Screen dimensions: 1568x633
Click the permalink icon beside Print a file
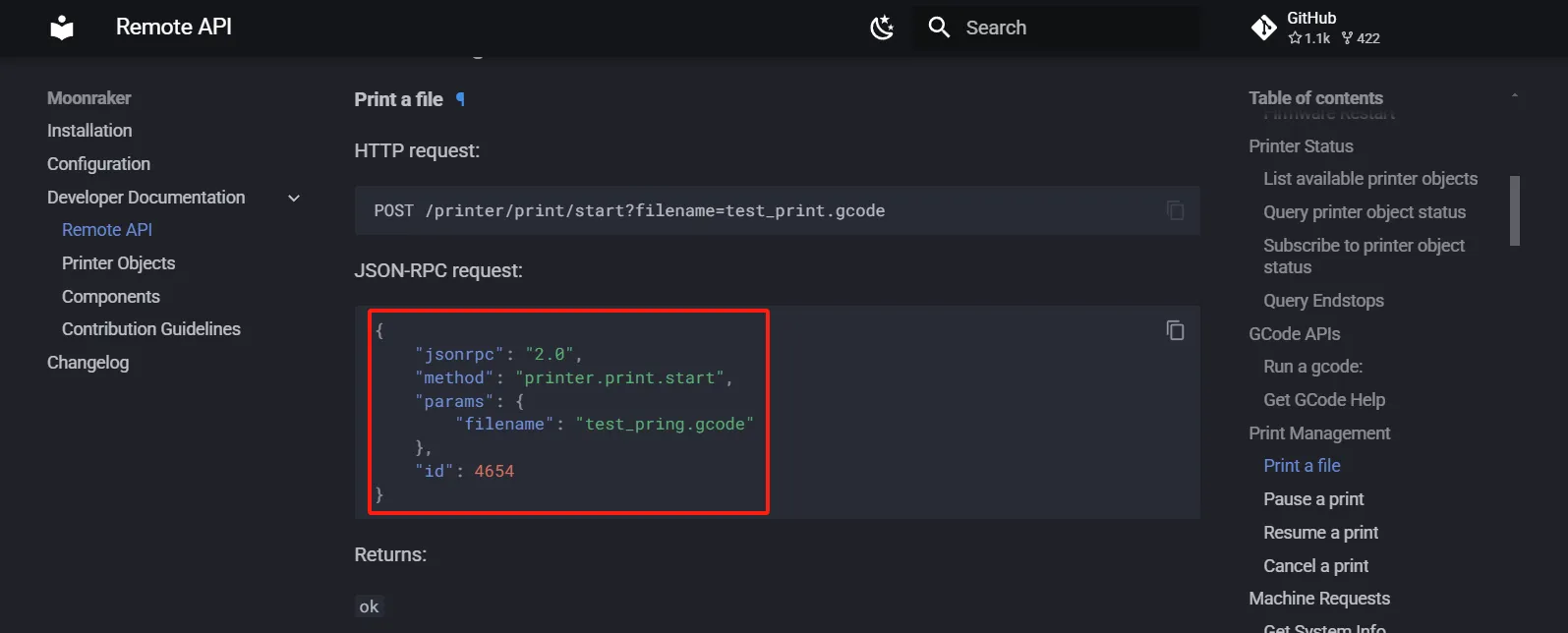(460, 99)
